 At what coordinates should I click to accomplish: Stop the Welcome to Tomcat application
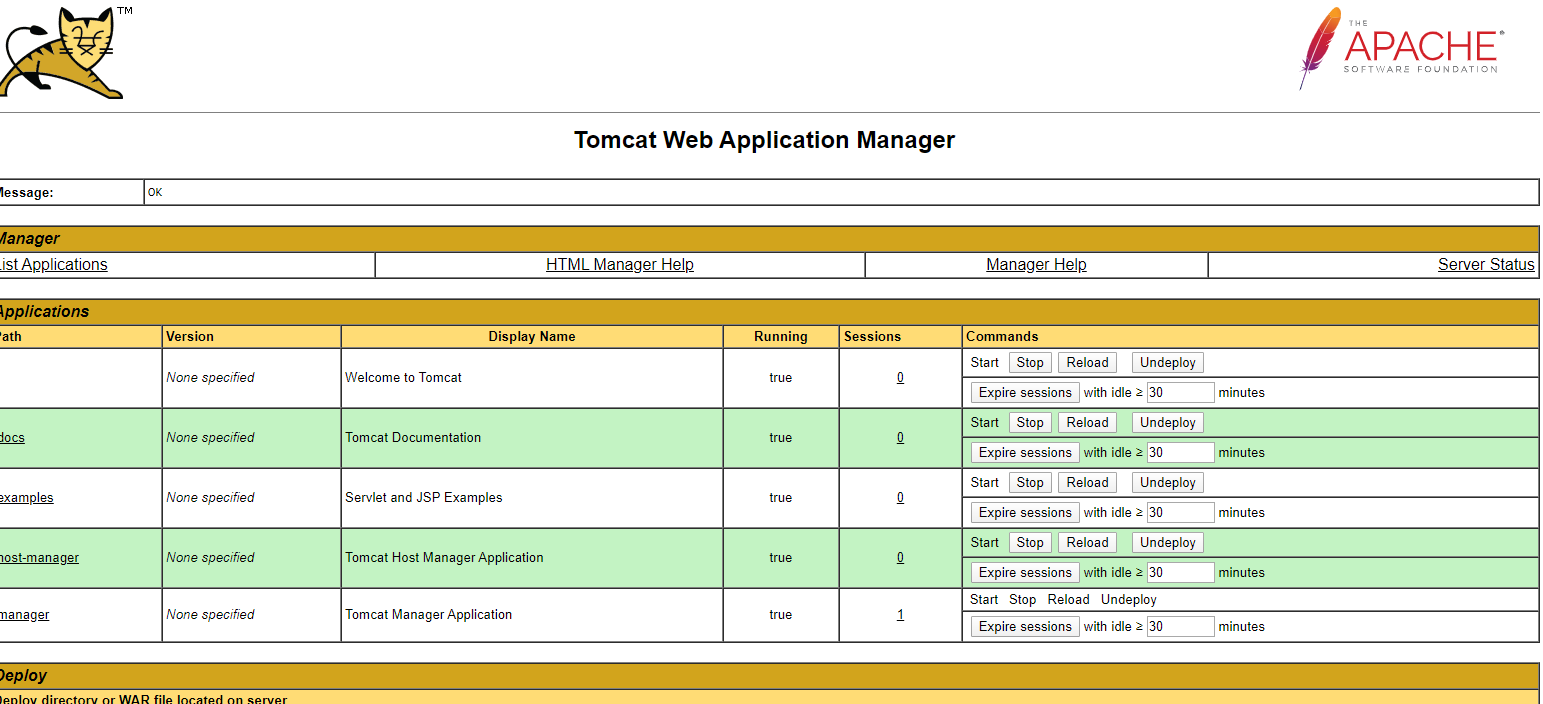[1030, 363]
